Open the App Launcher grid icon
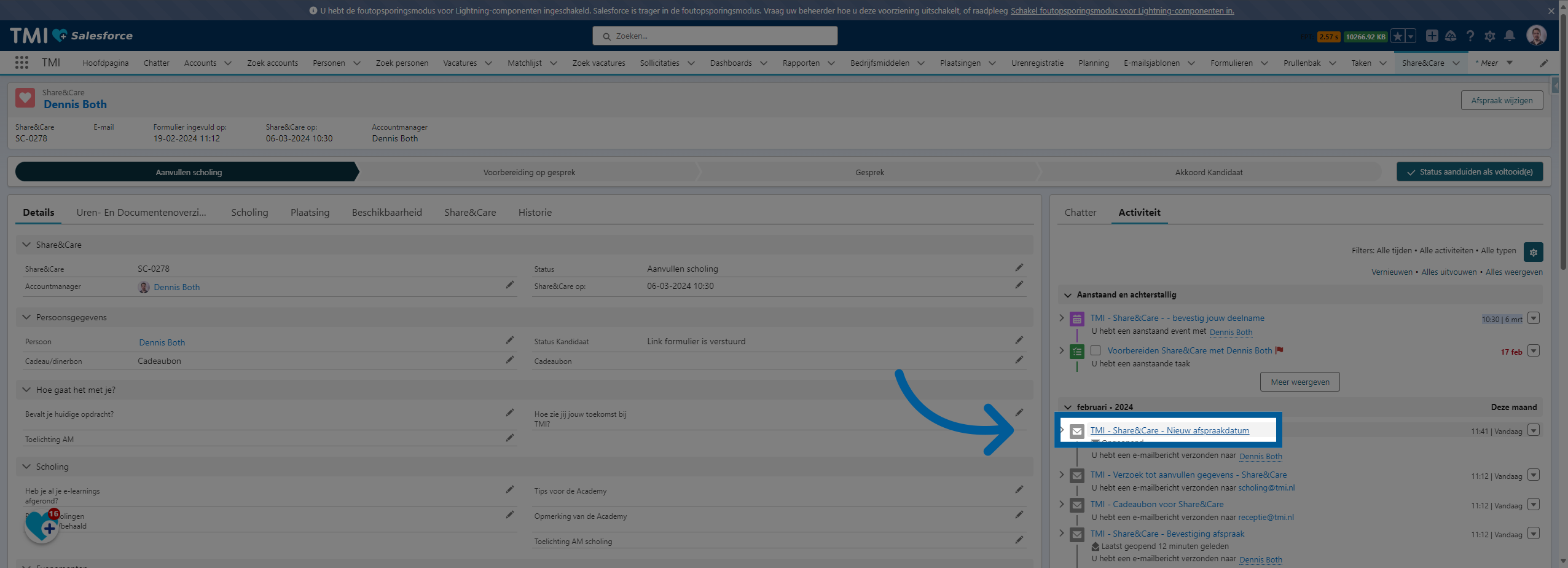1568x568 pixels. (x=22, y=63)
